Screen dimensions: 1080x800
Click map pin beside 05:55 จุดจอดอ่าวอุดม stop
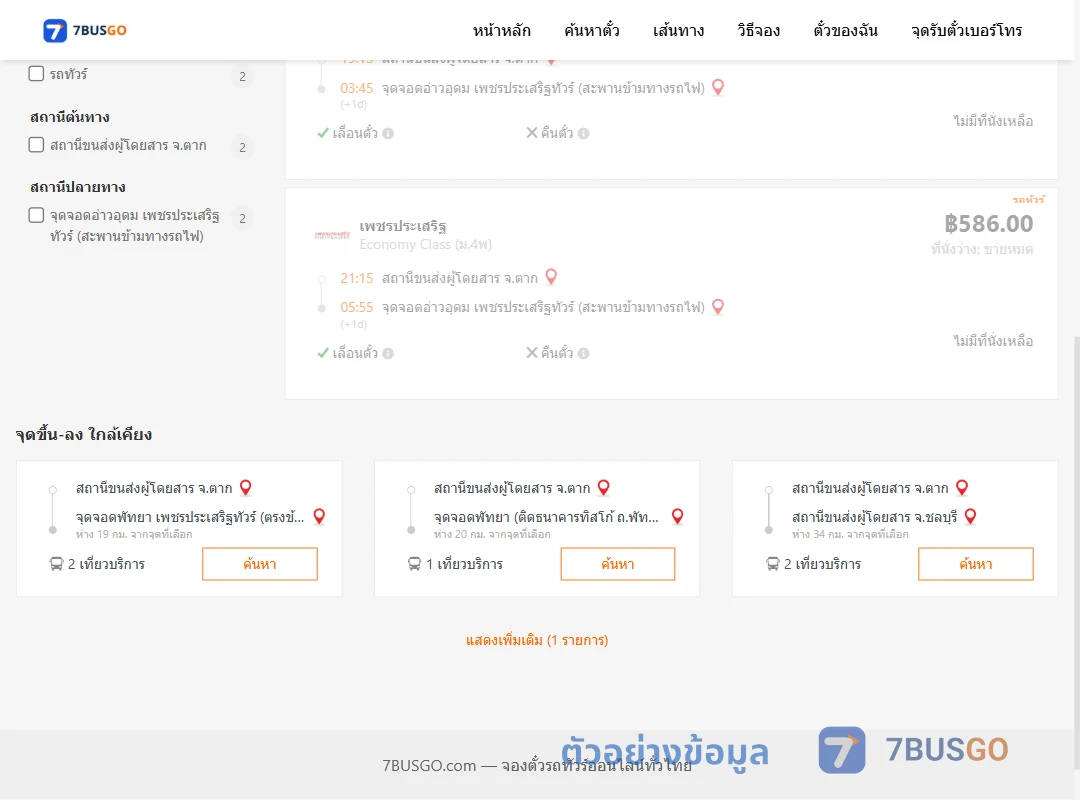[718, 307]
